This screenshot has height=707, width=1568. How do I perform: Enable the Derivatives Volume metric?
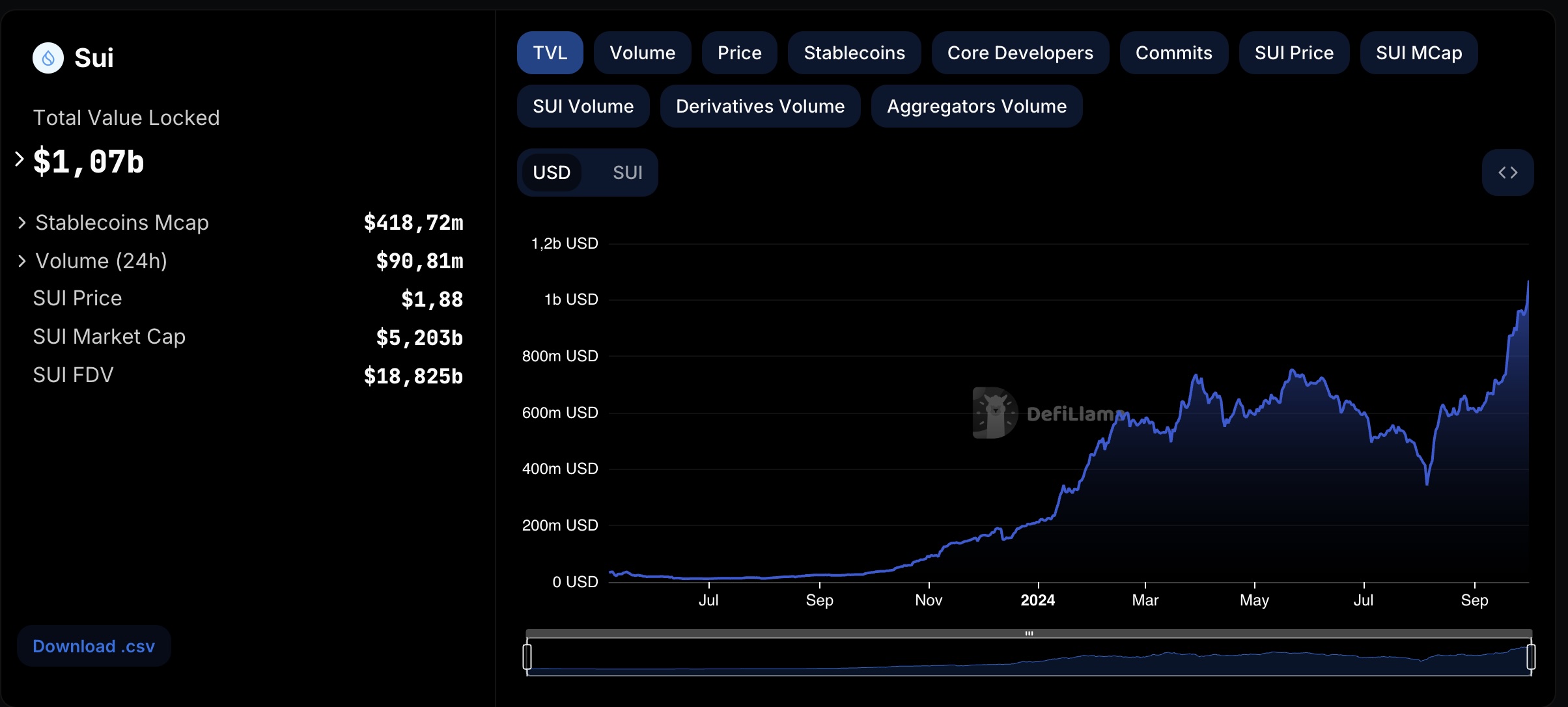click(x=761, y=106)
